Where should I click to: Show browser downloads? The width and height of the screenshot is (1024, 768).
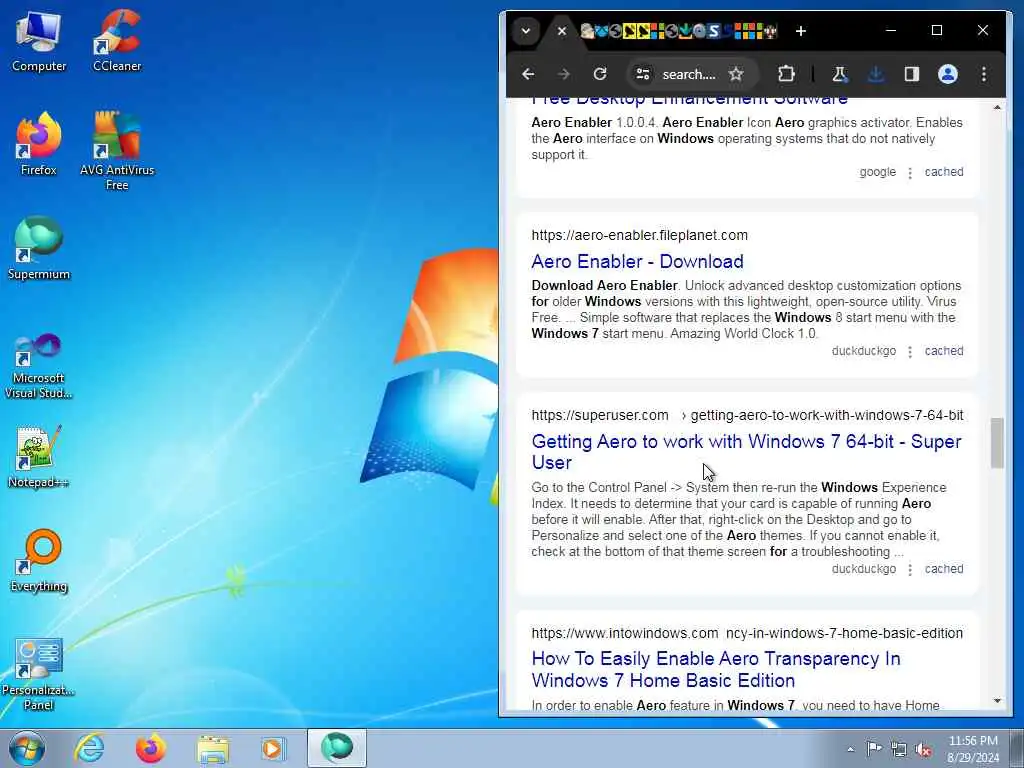pos(876,74)
